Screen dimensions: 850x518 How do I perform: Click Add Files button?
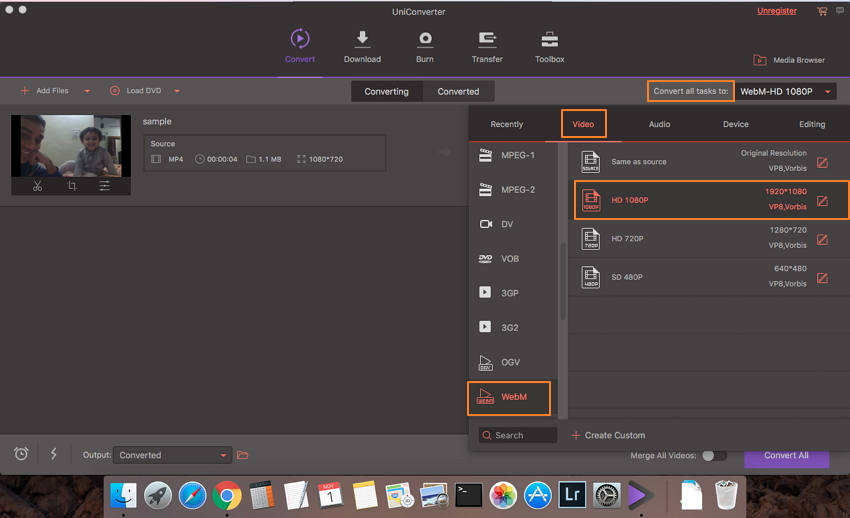point(44,90)
